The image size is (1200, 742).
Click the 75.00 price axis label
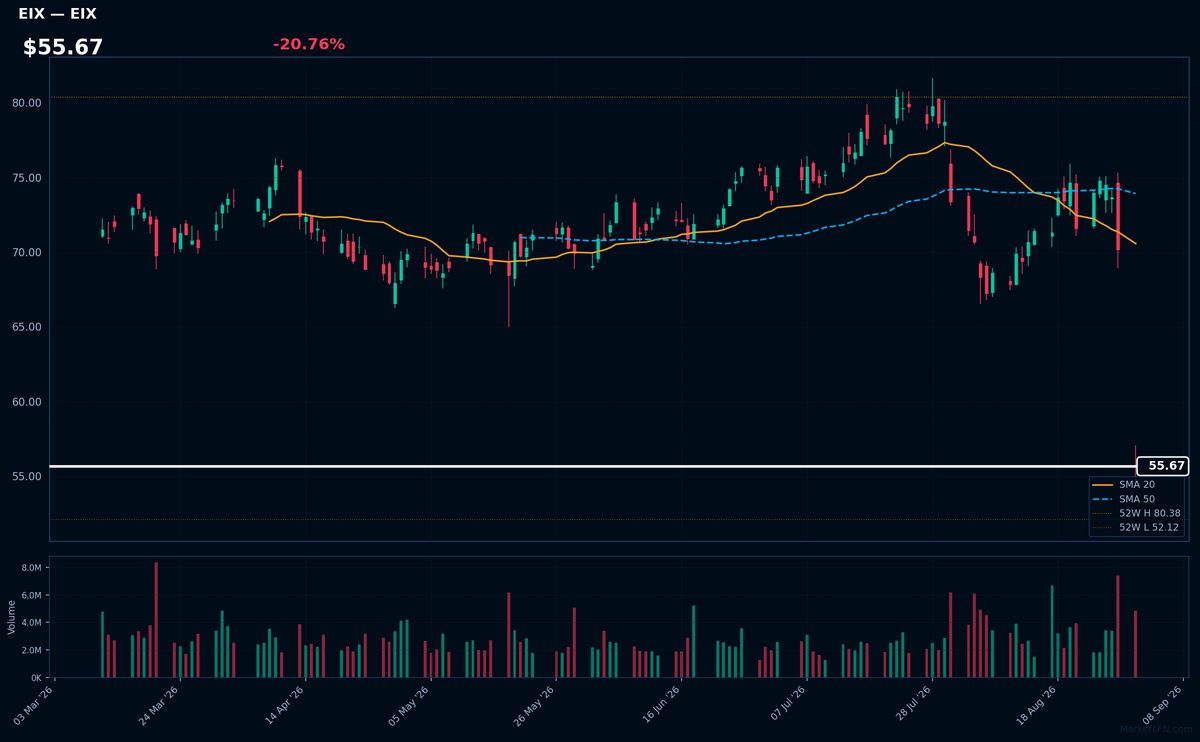(x=27, y=178)
